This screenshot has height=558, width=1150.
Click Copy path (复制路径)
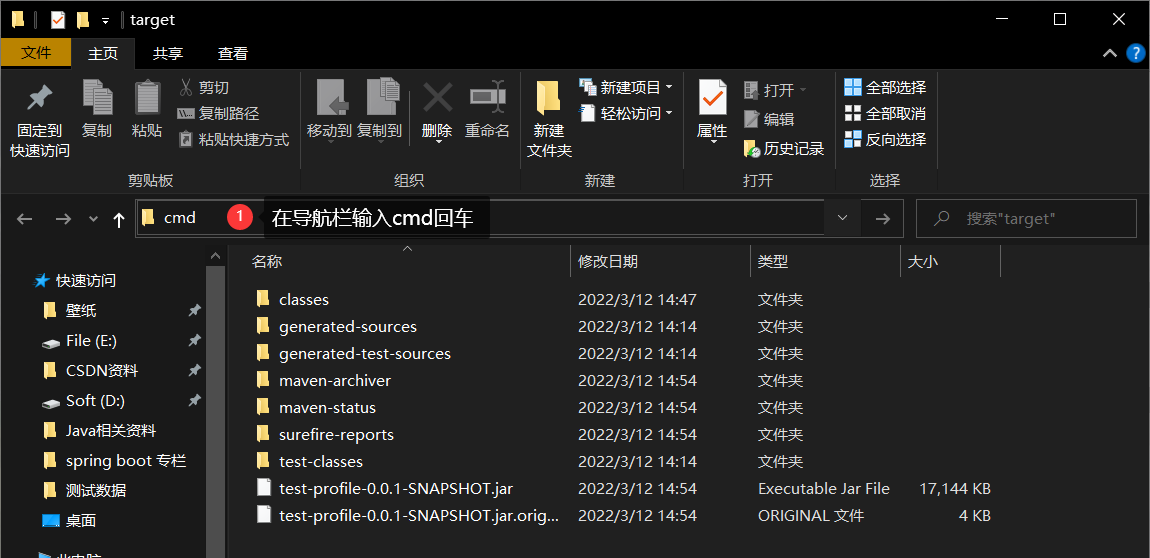tap(218, 114)
